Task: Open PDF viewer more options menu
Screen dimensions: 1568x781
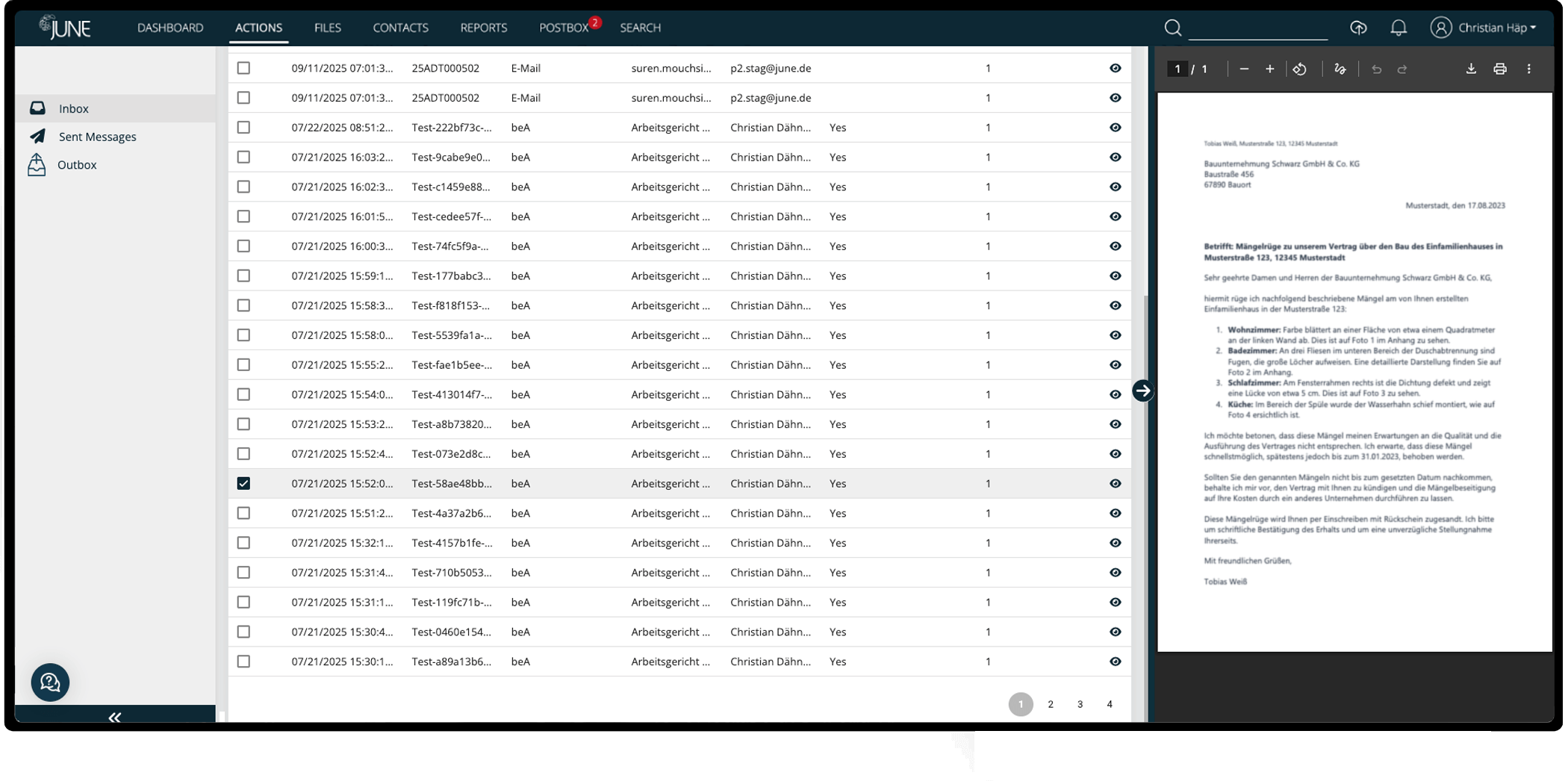Action: tap(1528, 69)
